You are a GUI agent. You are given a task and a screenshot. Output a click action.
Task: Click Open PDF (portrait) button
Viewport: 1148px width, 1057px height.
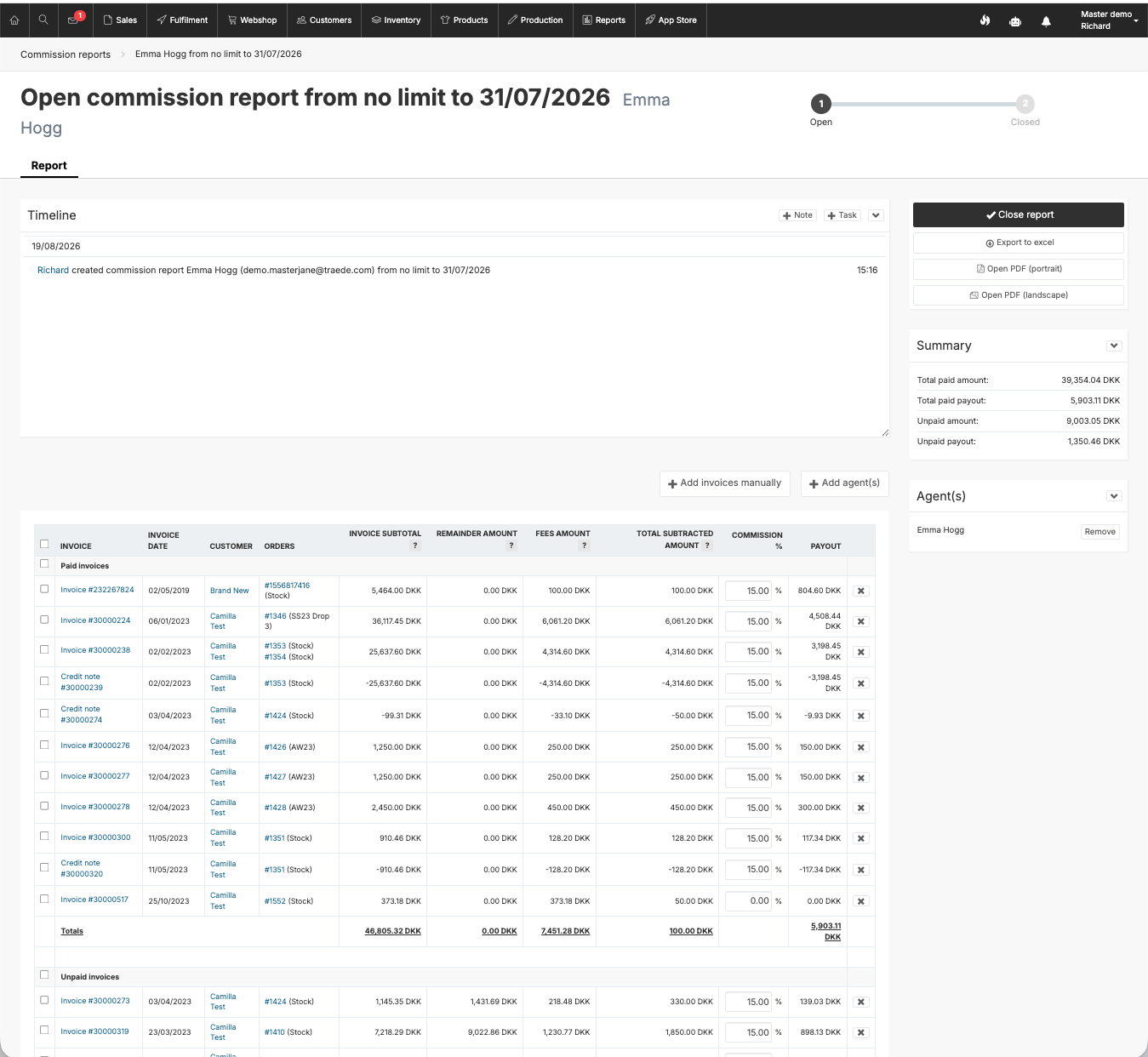[x=1019, y=269]
